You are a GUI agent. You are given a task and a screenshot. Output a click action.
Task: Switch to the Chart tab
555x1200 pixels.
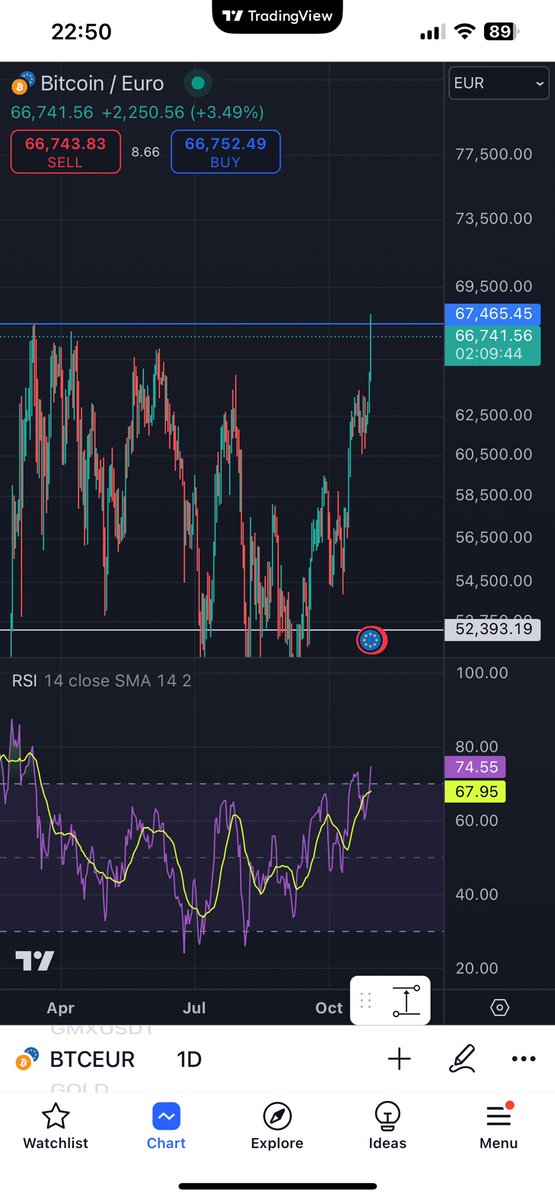click(166, 1127)
